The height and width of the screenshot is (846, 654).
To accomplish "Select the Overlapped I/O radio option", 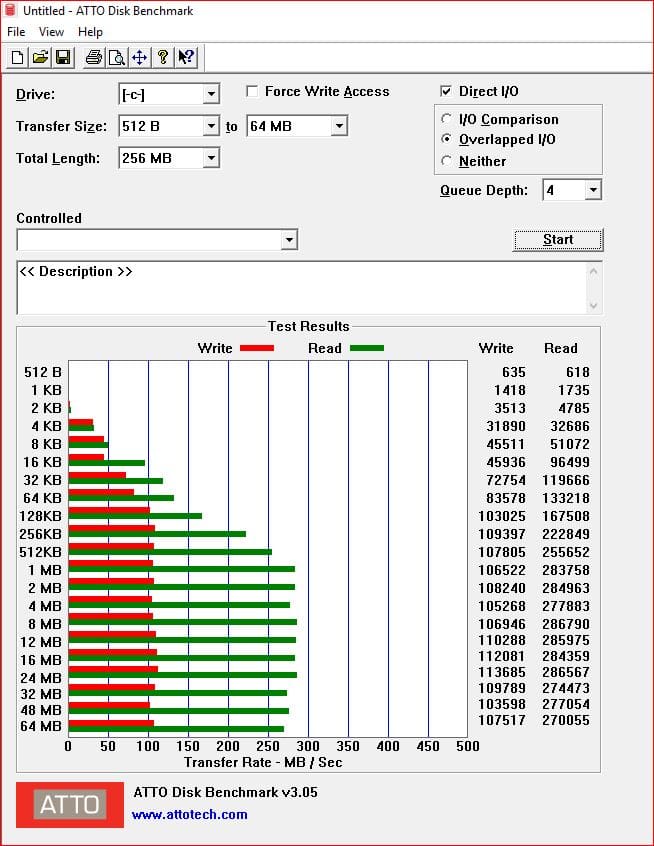I will coord(446,139).
